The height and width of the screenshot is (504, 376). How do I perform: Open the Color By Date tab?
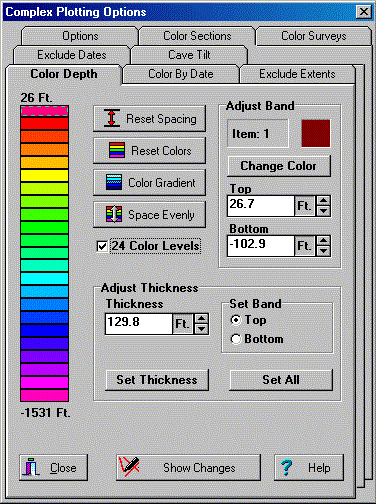tap(181, 74)
